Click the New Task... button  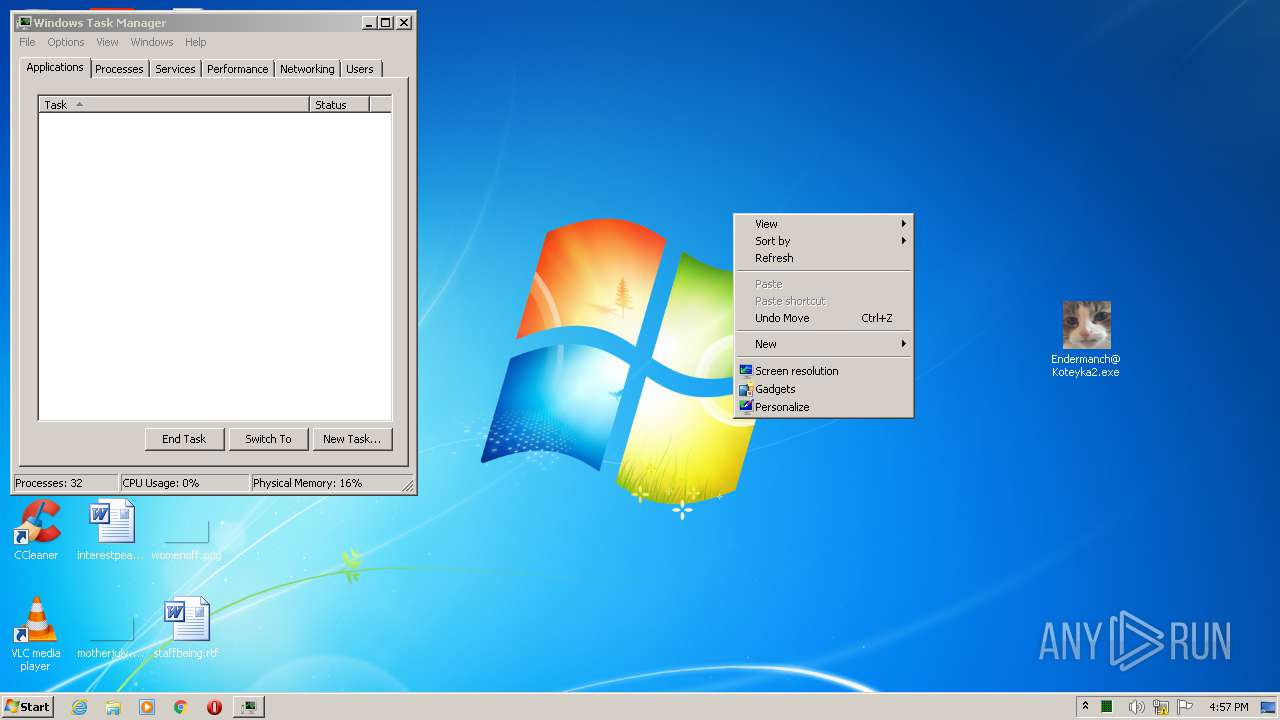click(352, 439)
